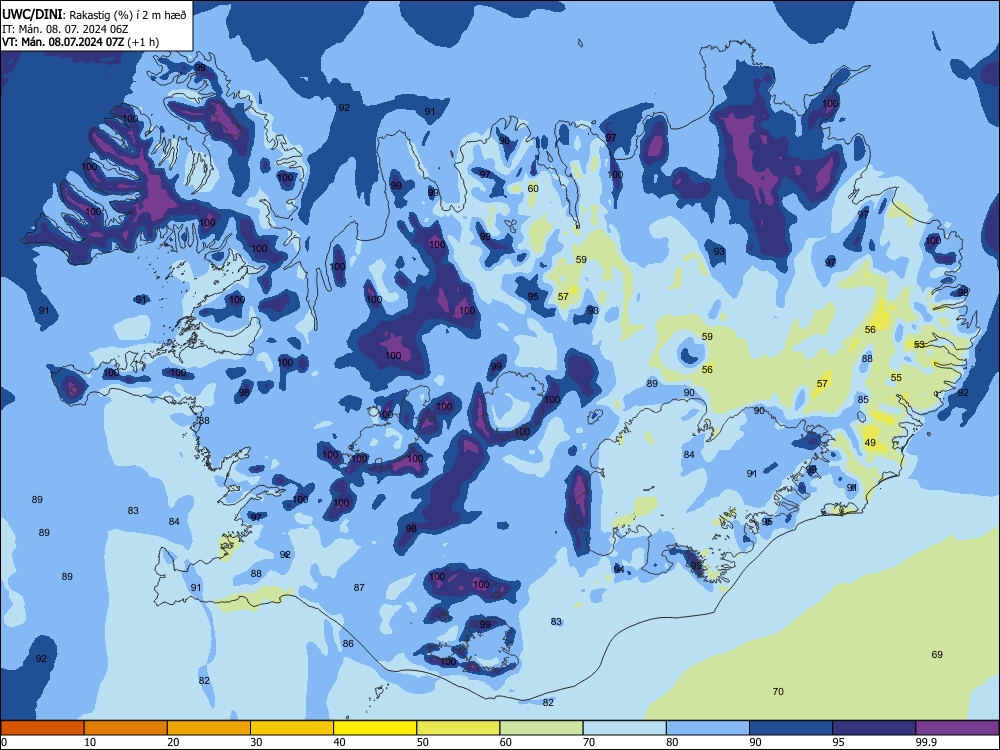Screen dimensions: 1000x750
Task: Select the 70-80 pale blue legend swatch
Action: tap(624, 728)
